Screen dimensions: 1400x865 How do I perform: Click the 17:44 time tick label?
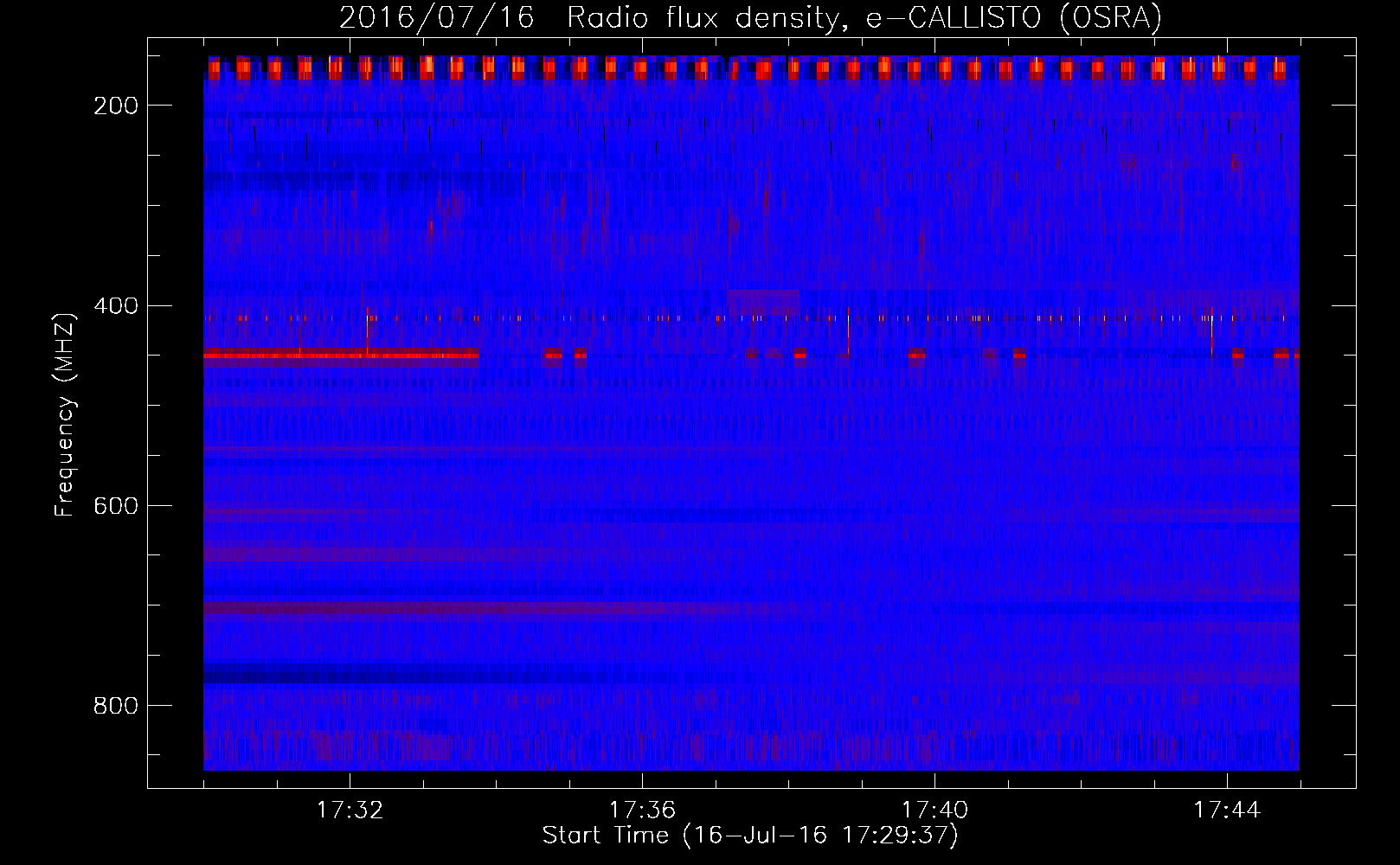[1227, 811]
